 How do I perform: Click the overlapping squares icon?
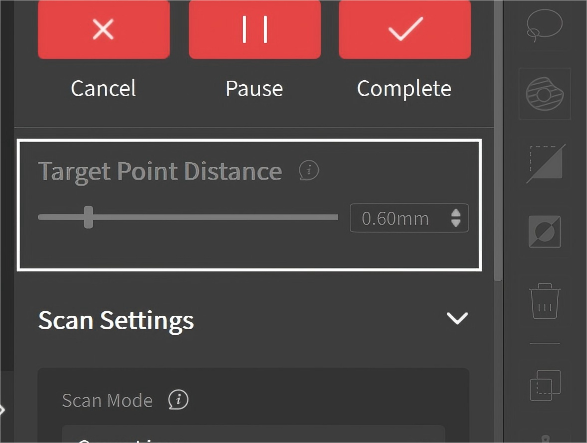coord(545,385)
